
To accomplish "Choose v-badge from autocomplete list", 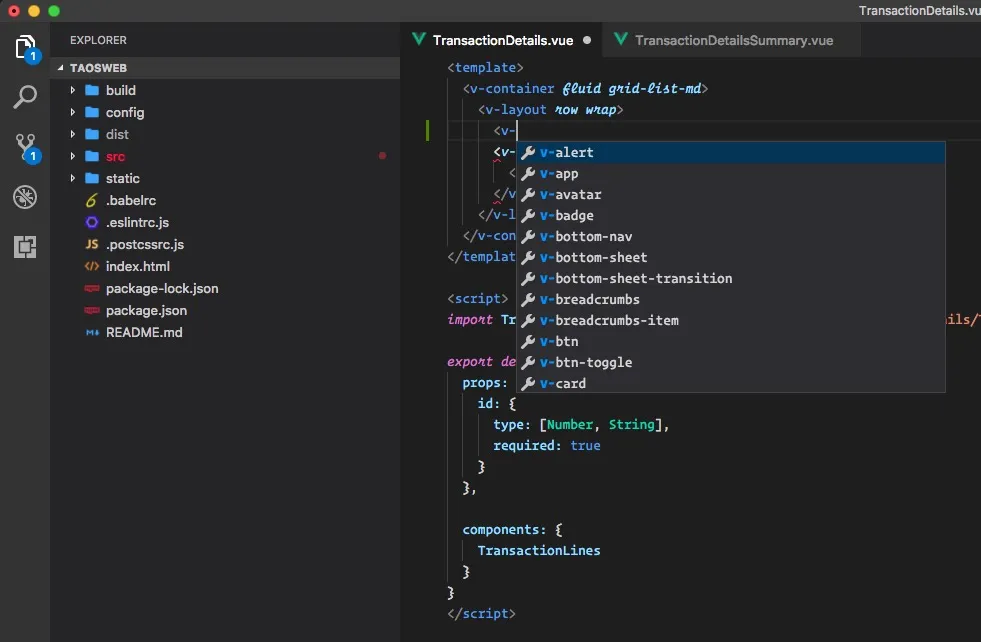I will [x=730, y=215].
